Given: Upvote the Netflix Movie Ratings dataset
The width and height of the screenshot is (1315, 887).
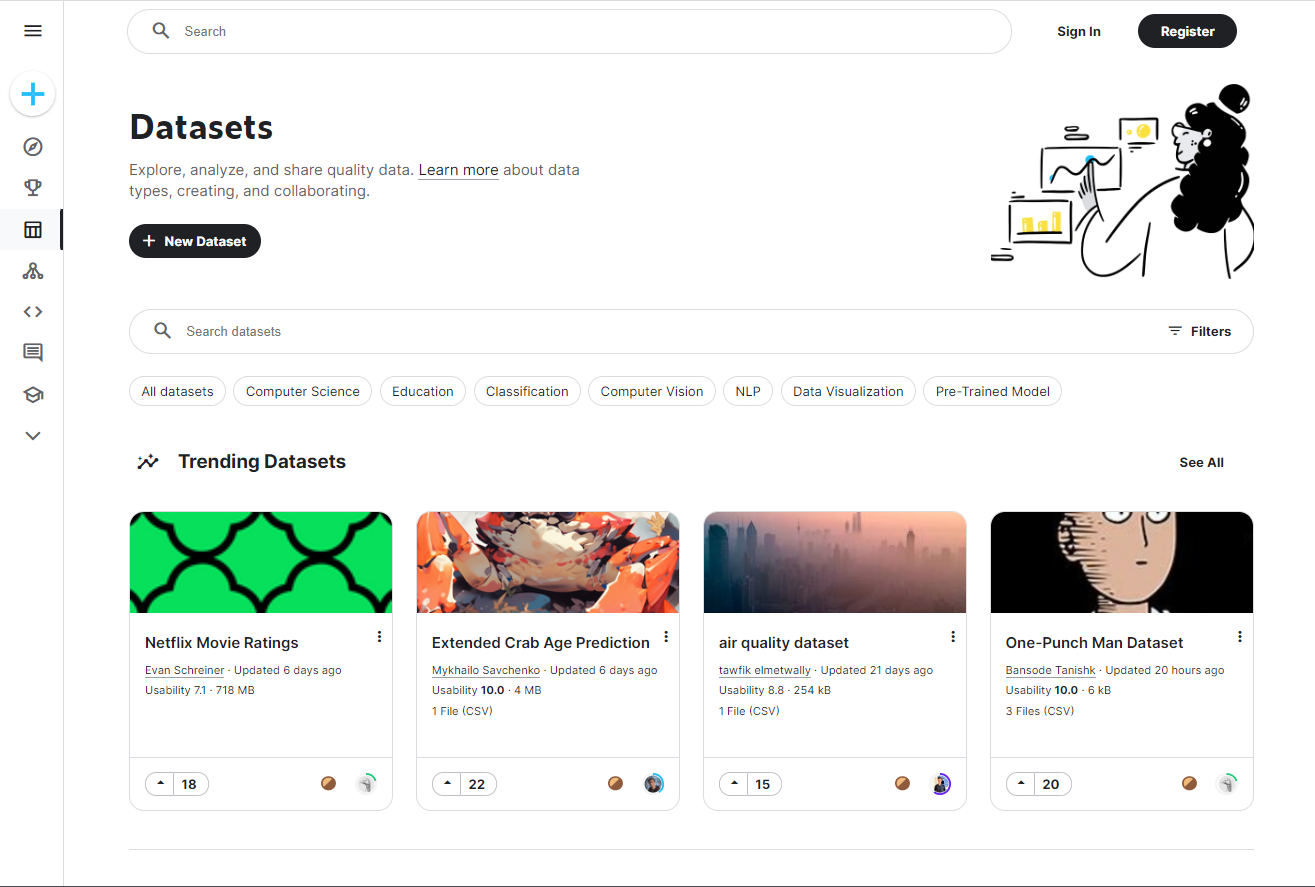Looking at the screenshot, I should tap(161, 784).
